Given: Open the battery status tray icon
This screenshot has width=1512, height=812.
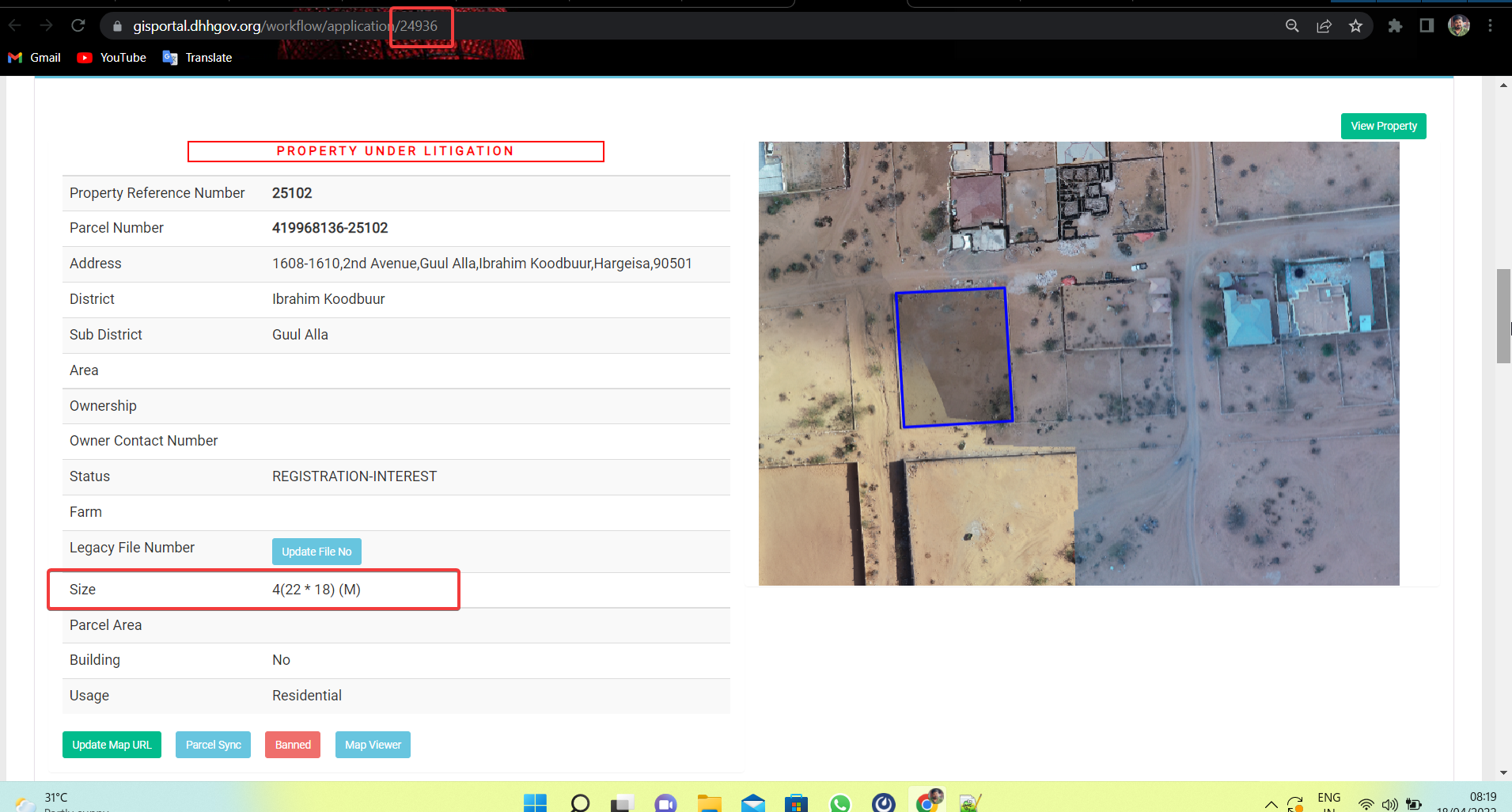Looking at the screenshot, I should [x=1414, y=804].
